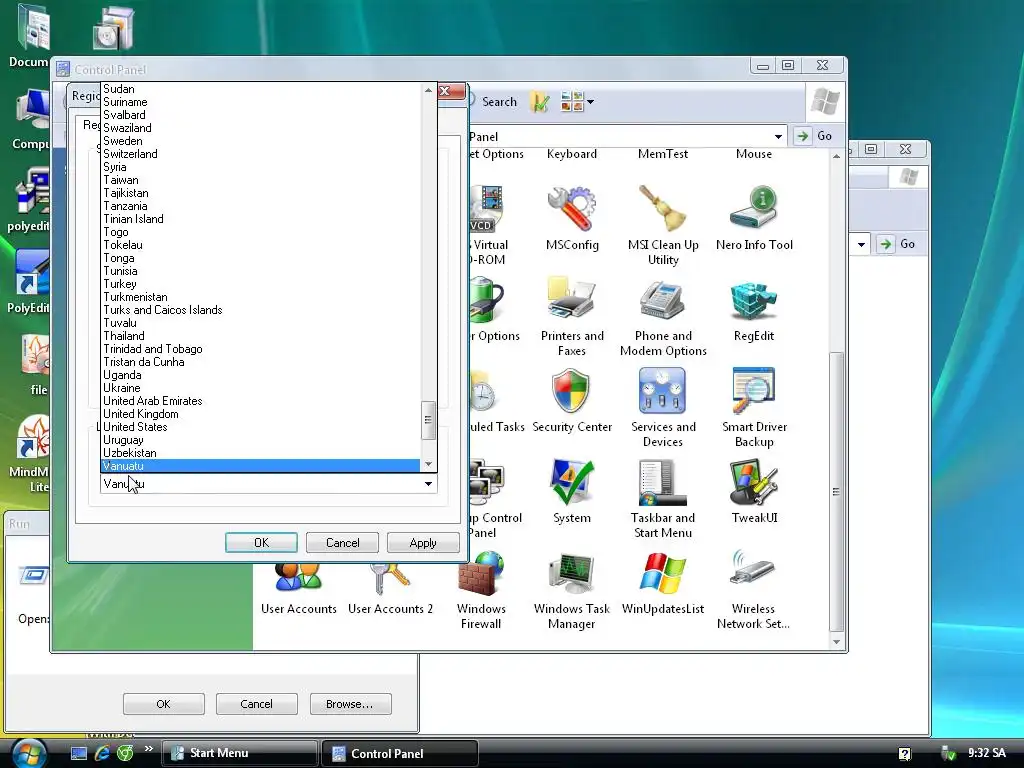Select Sudan at top of list

tap(260, 89)
